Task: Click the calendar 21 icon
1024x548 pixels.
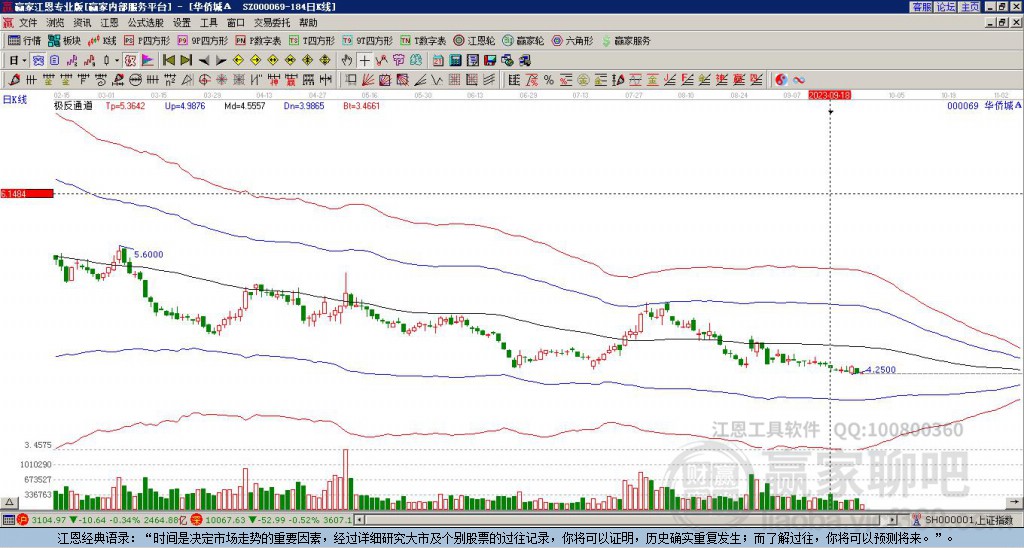Action: coord(438,60)
